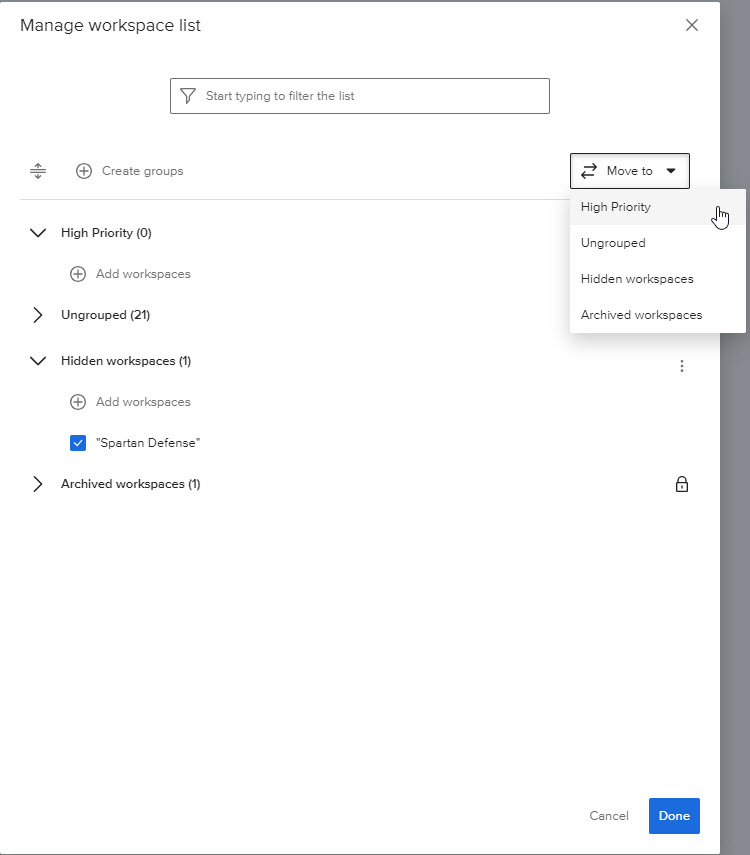Click the filter list text field

click(x=370, y=96)
